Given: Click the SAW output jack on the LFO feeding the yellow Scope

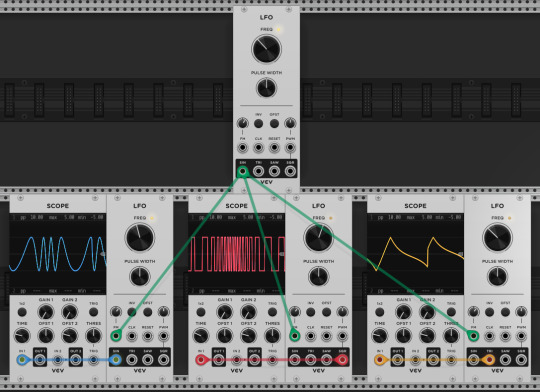Looking at the screenshot, I should (x=505, y=360).
